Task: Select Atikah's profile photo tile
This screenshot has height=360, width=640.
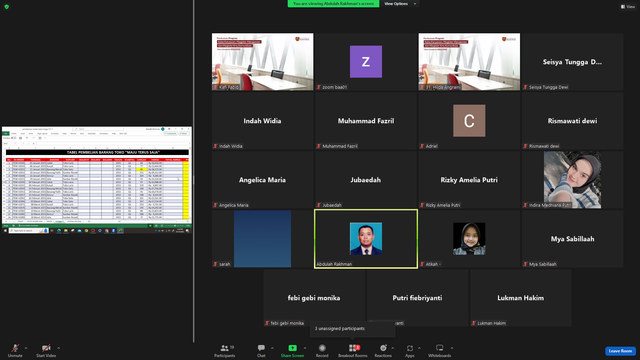Action: click(x=469, y=239)
